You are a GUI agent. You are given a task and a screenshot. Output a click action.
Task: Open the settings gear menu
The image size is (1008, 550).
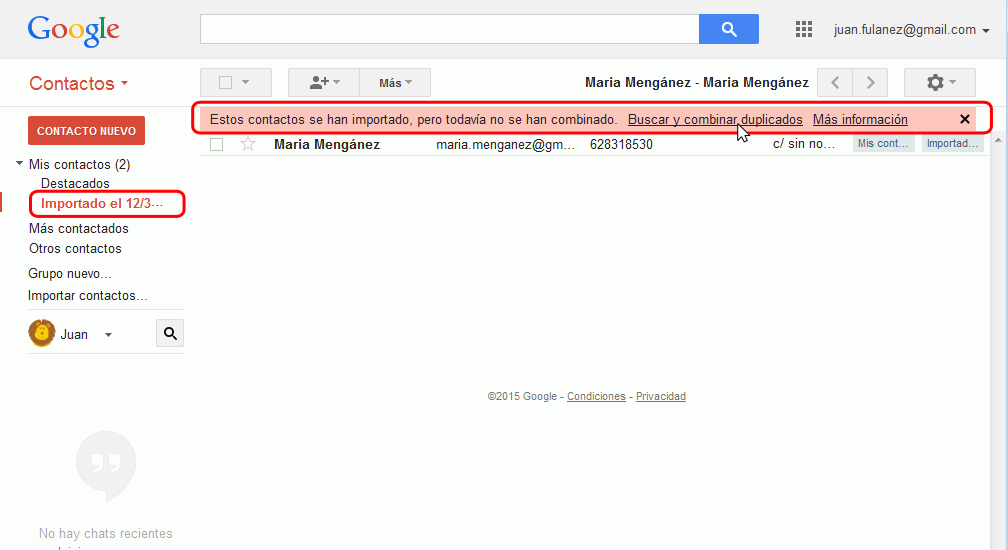(x=940, y=82)
